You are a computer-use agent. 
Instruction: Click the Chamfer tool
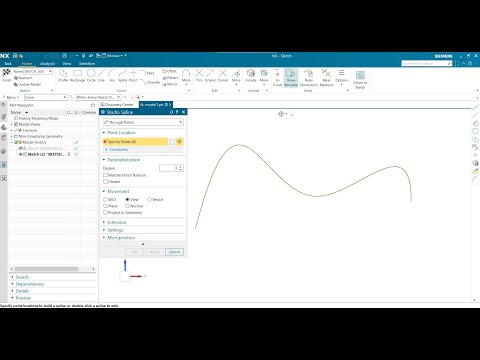point(150,82)
